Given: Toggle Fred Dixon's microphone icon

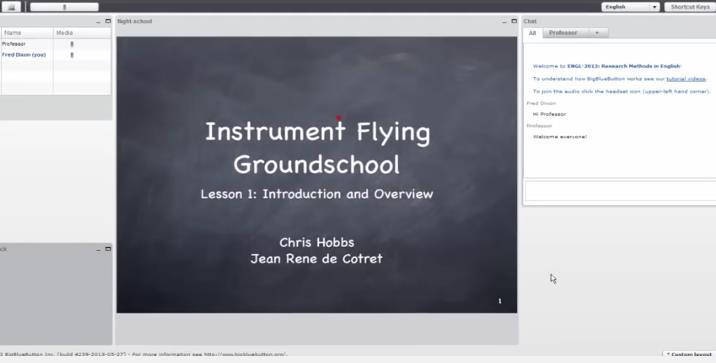Looking at the screenshot, I should click(72, 55).
